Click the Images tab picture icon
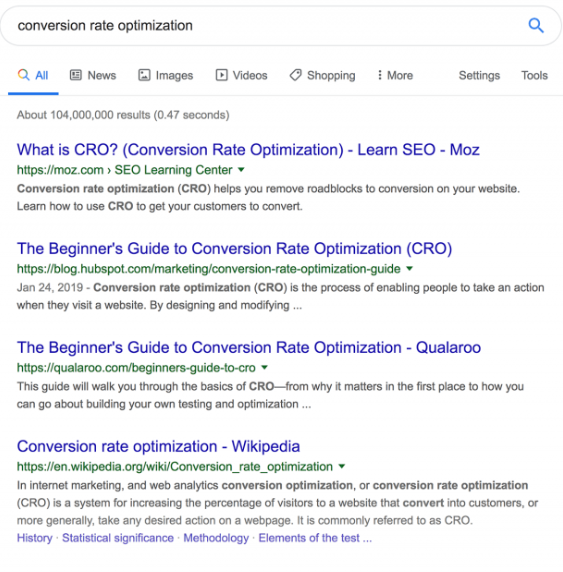This screenshot has height=572, width=563. (x=144, y=75)
